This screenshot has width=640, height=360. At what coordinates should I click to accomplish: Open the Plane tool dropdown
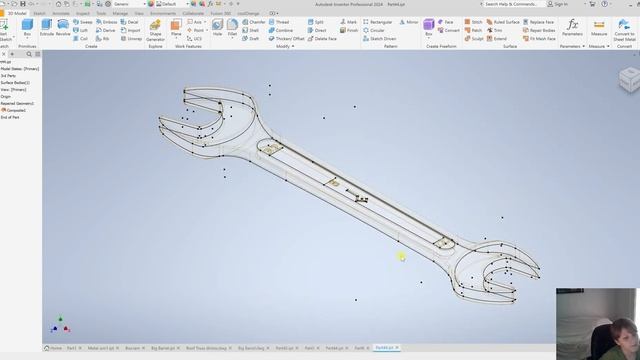176,38
